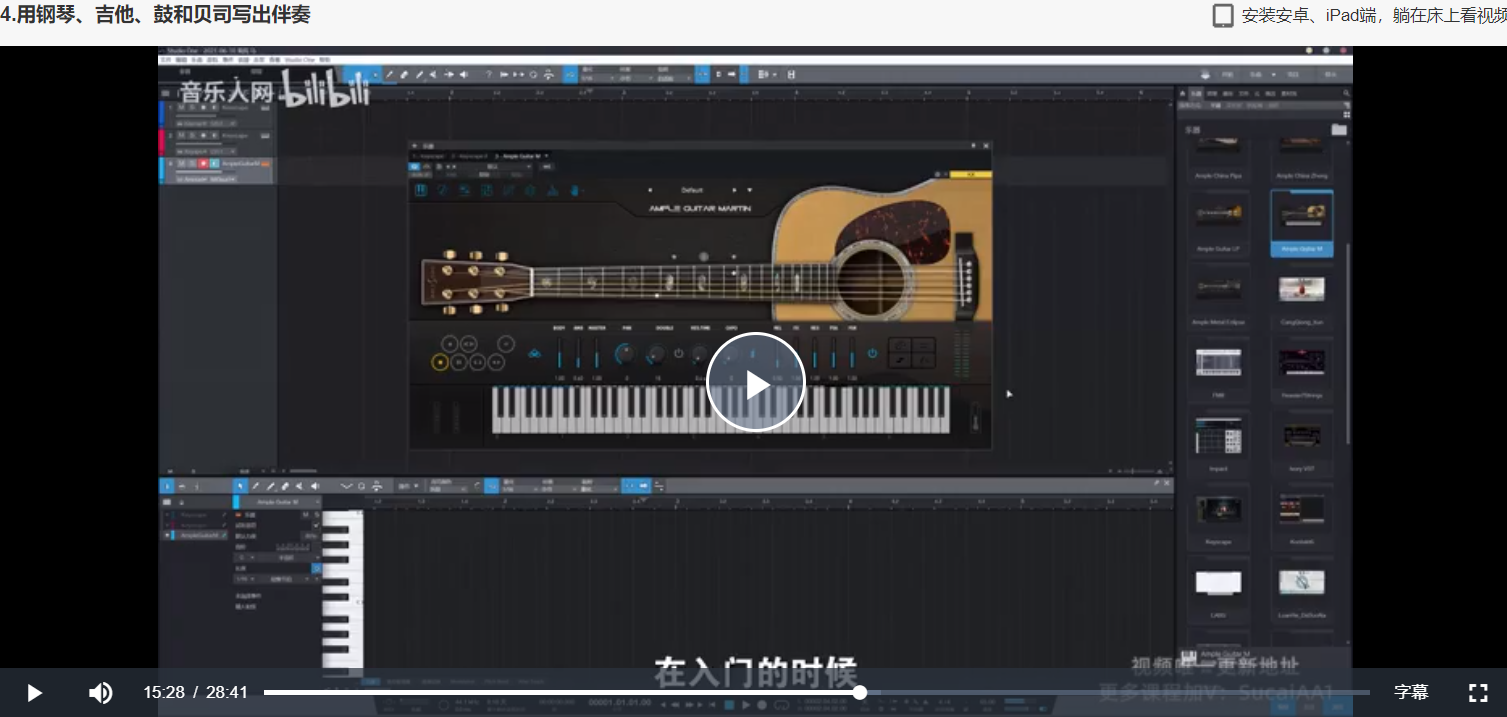The image size is (1507, 717).
Task: Select the Arrow tool in Studio One toolbar
Action: (358, 75)
